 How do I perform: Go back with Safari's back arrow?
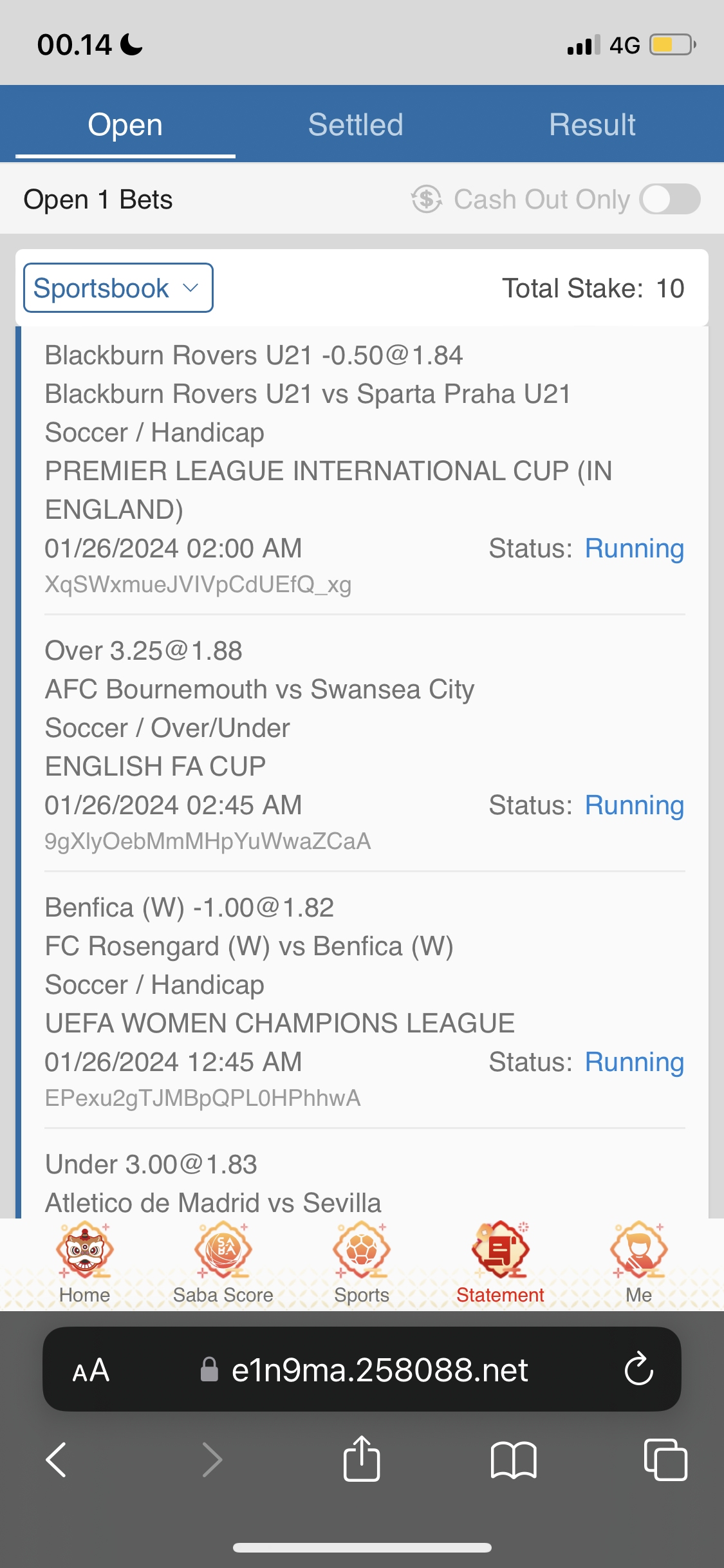pos(57,1459)
